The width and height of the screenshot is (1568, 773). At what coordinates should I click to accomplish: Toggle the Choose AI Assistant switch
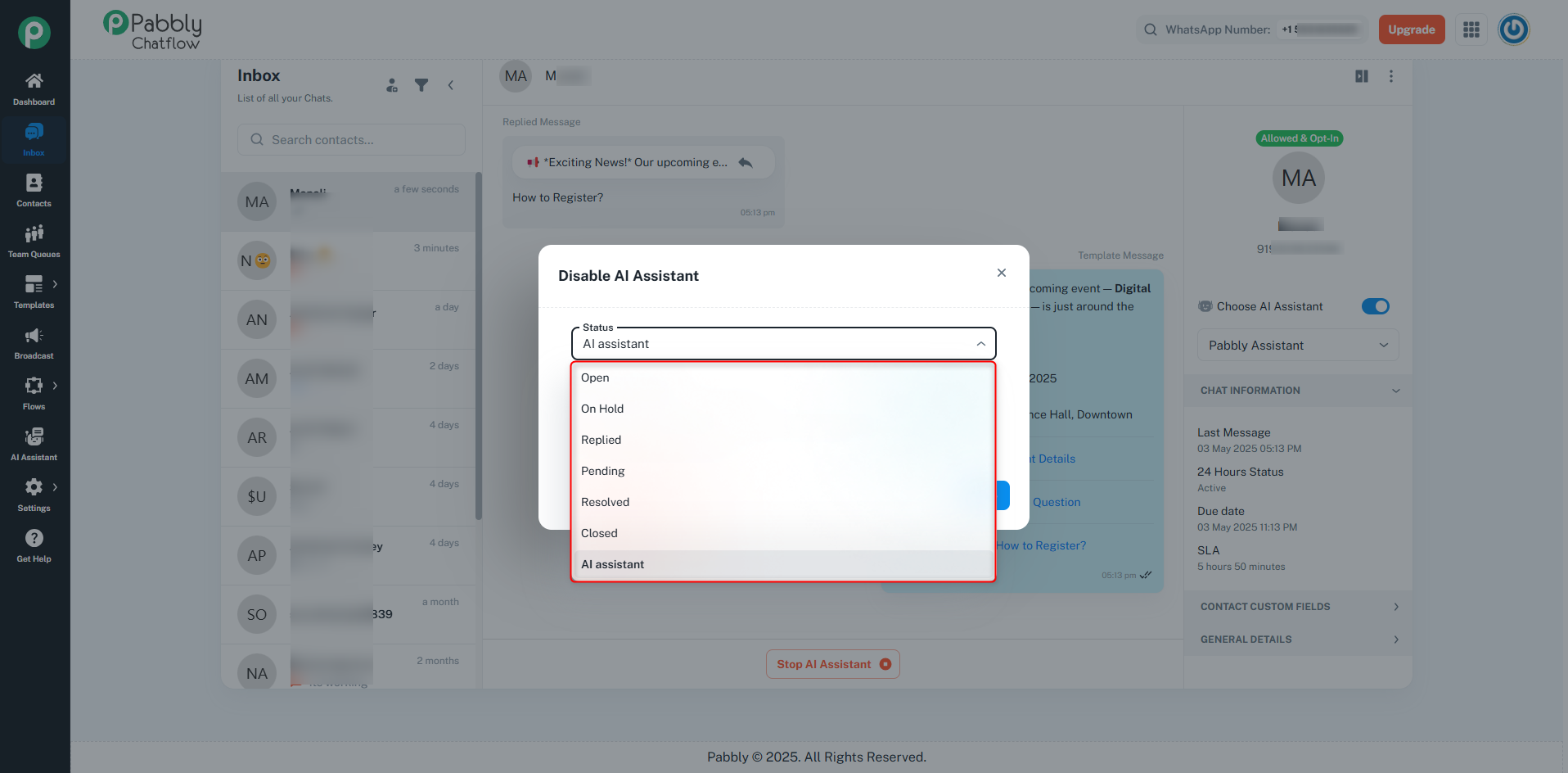click(x=1376, y=306)
